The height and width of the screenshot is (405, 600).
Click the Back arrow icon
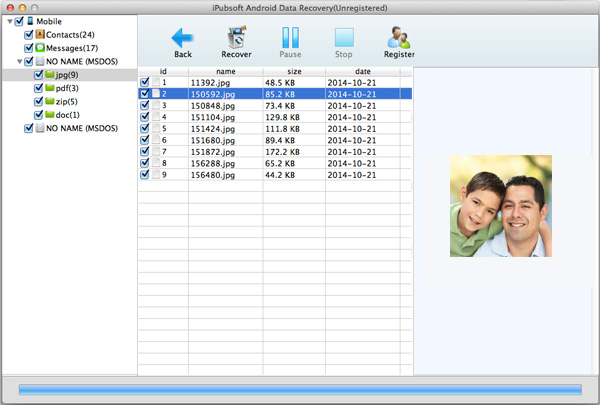[x=182, y=38]
